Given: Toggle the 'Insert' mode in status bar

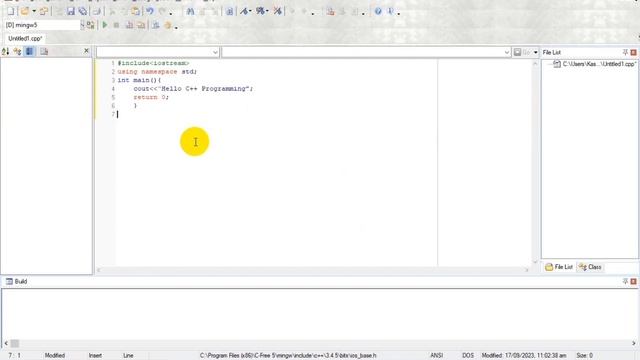Looking at the screenshot, I should coord(95,356).
